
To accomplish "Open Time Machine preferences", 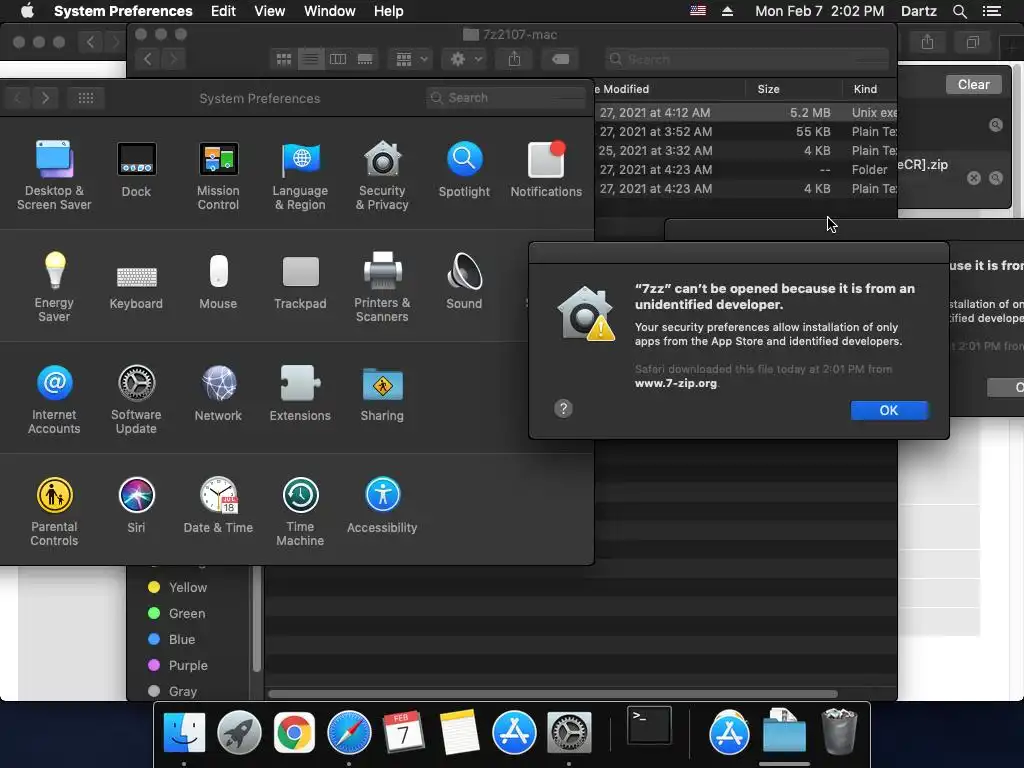I will [300, 511].
